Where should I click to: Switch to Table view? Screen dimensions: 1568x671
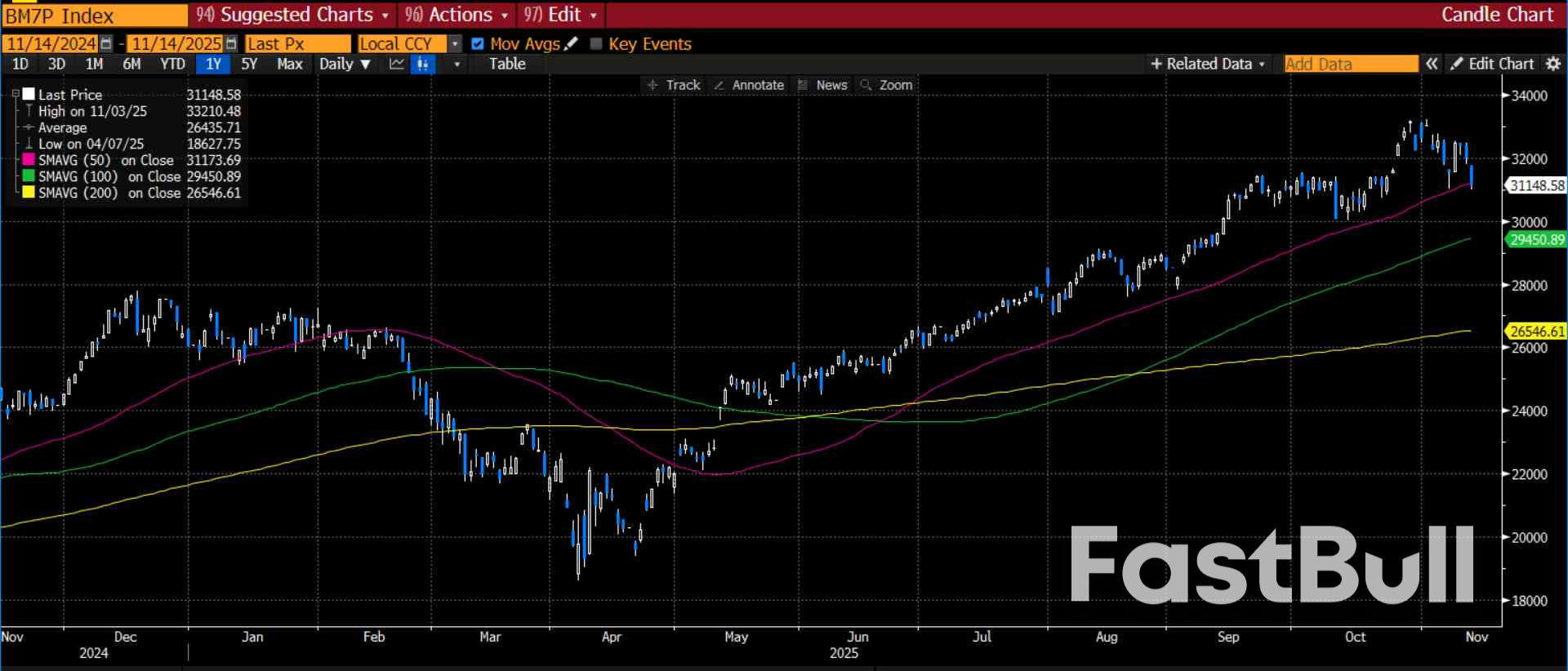(x=507, y=64)
